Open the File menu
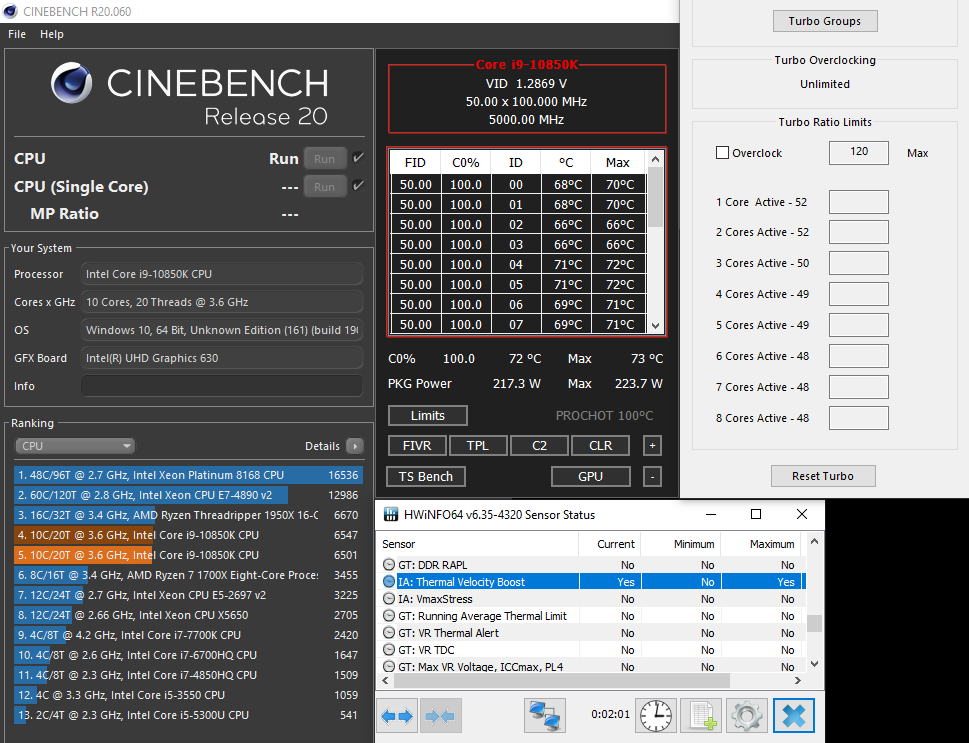This screenshot has height=743, width=969. click(x=17, y=34)
